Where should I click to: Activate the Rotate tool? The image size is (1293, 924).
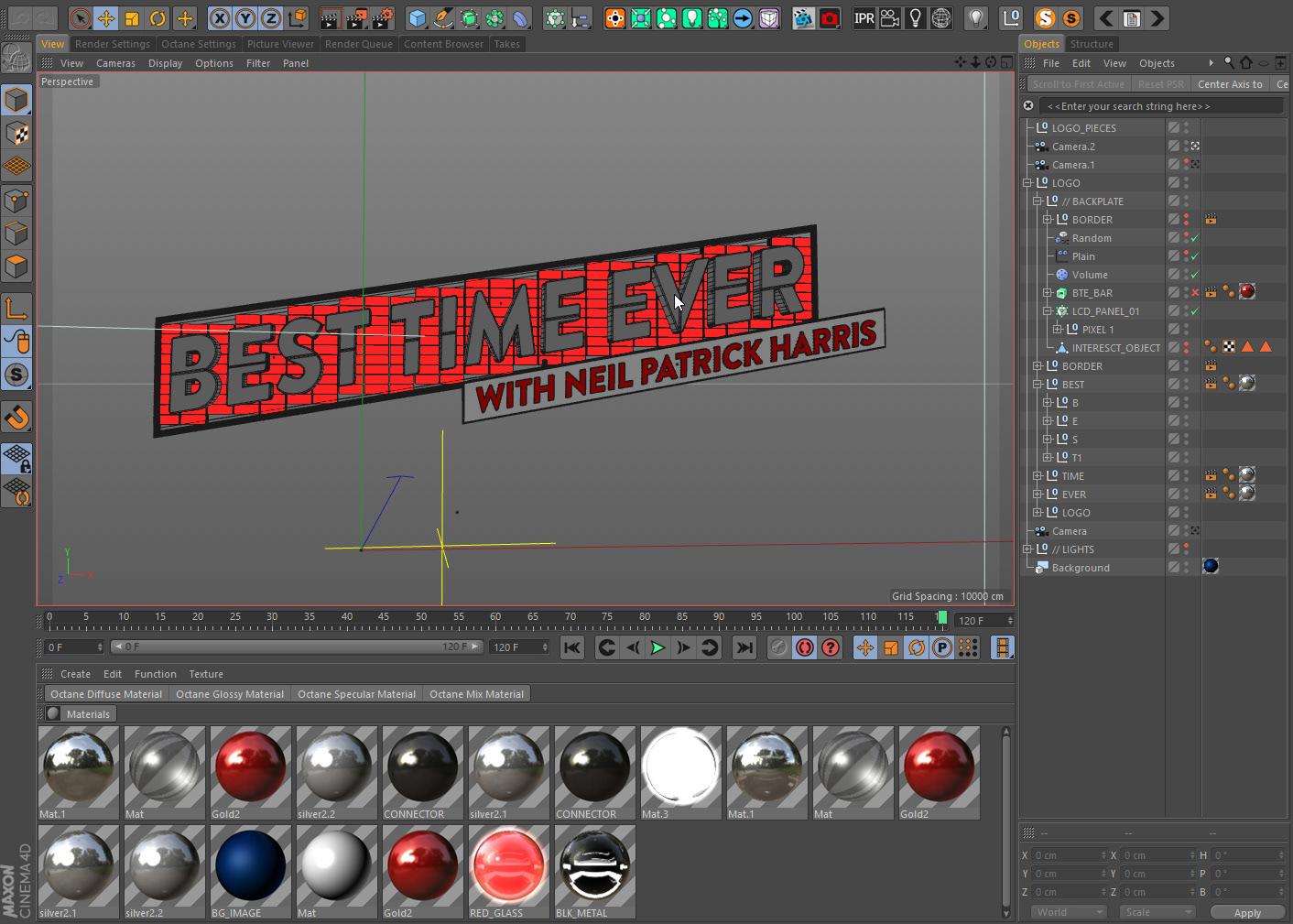[158, 18]
